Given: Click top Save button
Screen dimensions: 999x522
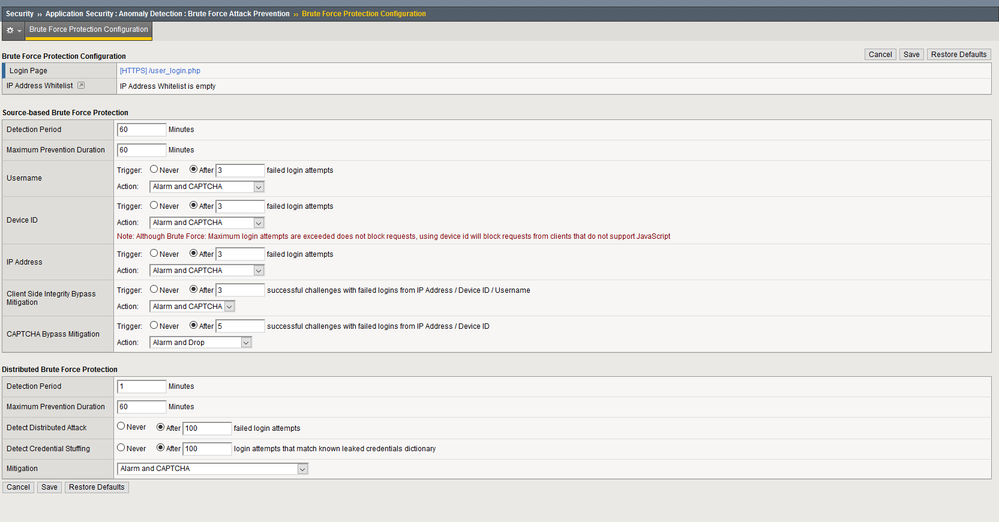Looking at the screenshot, I should click(911, 54).
